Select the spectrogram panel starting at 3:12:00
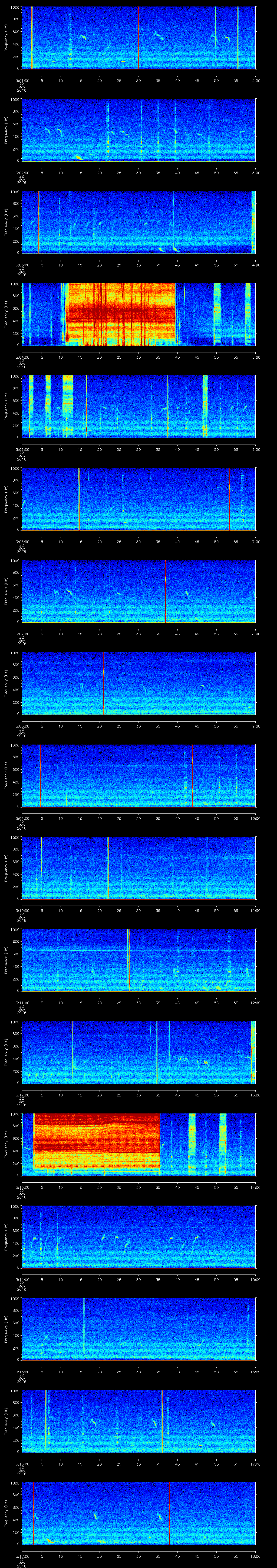The width and height of the screenshot is (277, 1568). [139, 1052]
